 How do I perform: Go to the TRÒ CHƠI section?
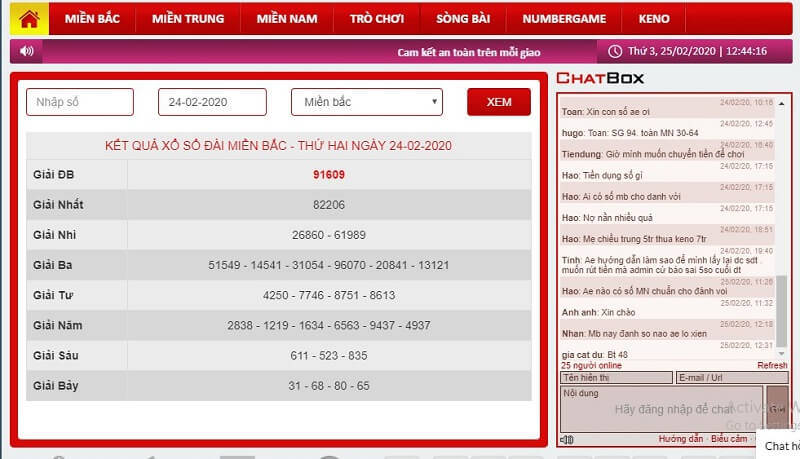coord(376,19)
